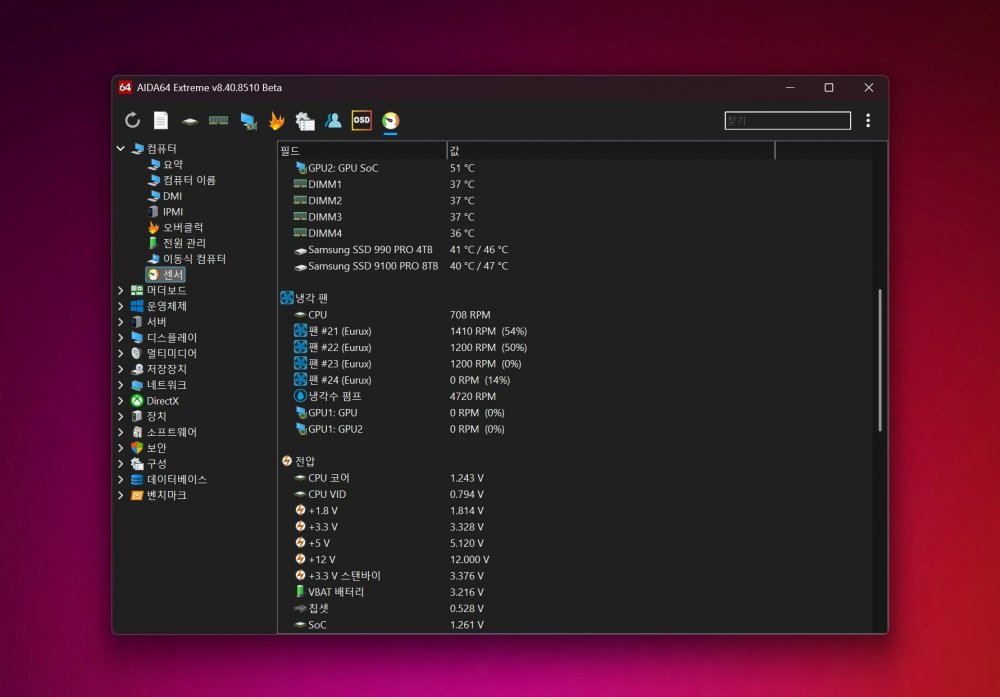Expand the 운영체제 node chevron
1000x697 pixels.
(121, 306)
